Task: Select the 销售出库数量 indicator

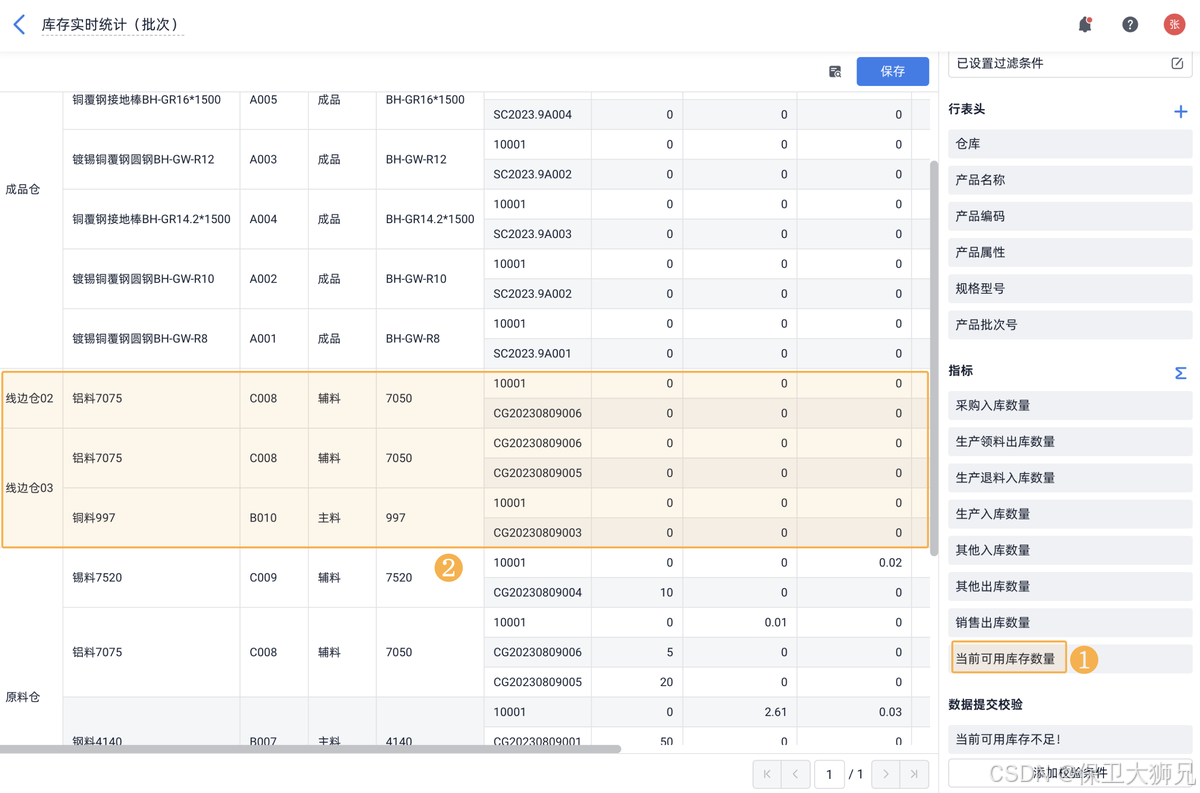Action: [x=1070, y=622]
